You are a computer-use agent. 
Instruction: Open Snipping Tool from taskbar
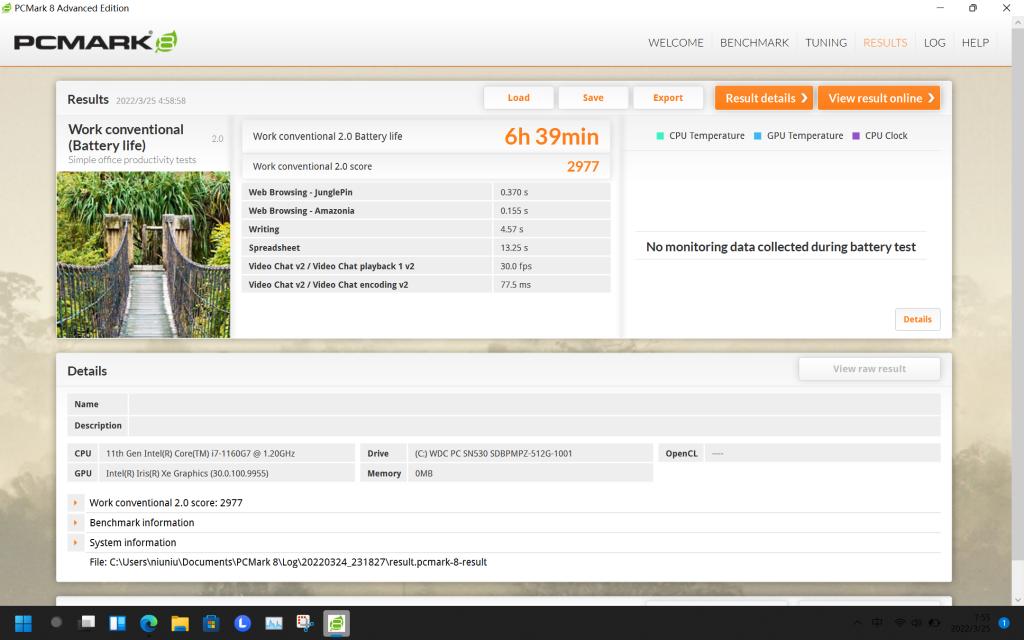[305, 623]
